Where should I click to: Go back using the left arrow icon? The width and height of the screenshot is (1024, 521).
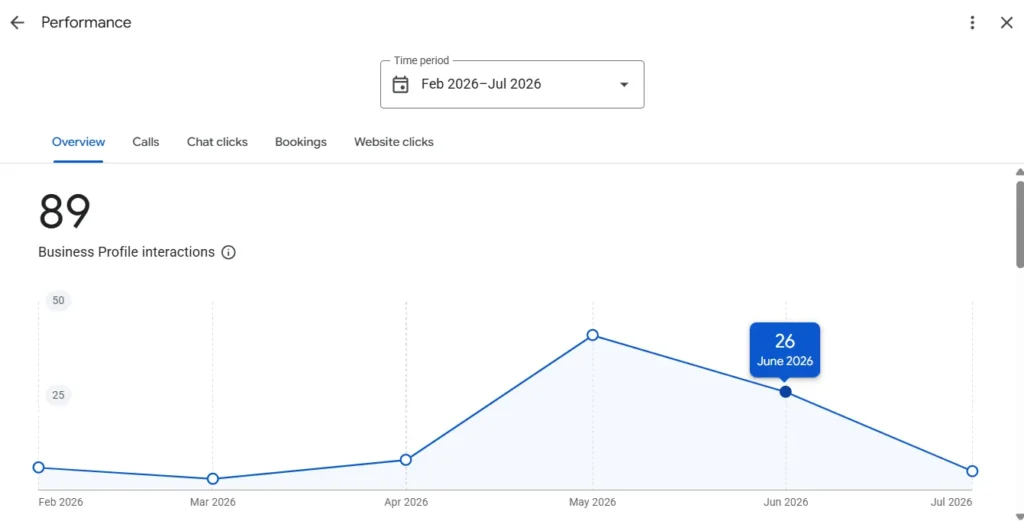tap(17, 22)
